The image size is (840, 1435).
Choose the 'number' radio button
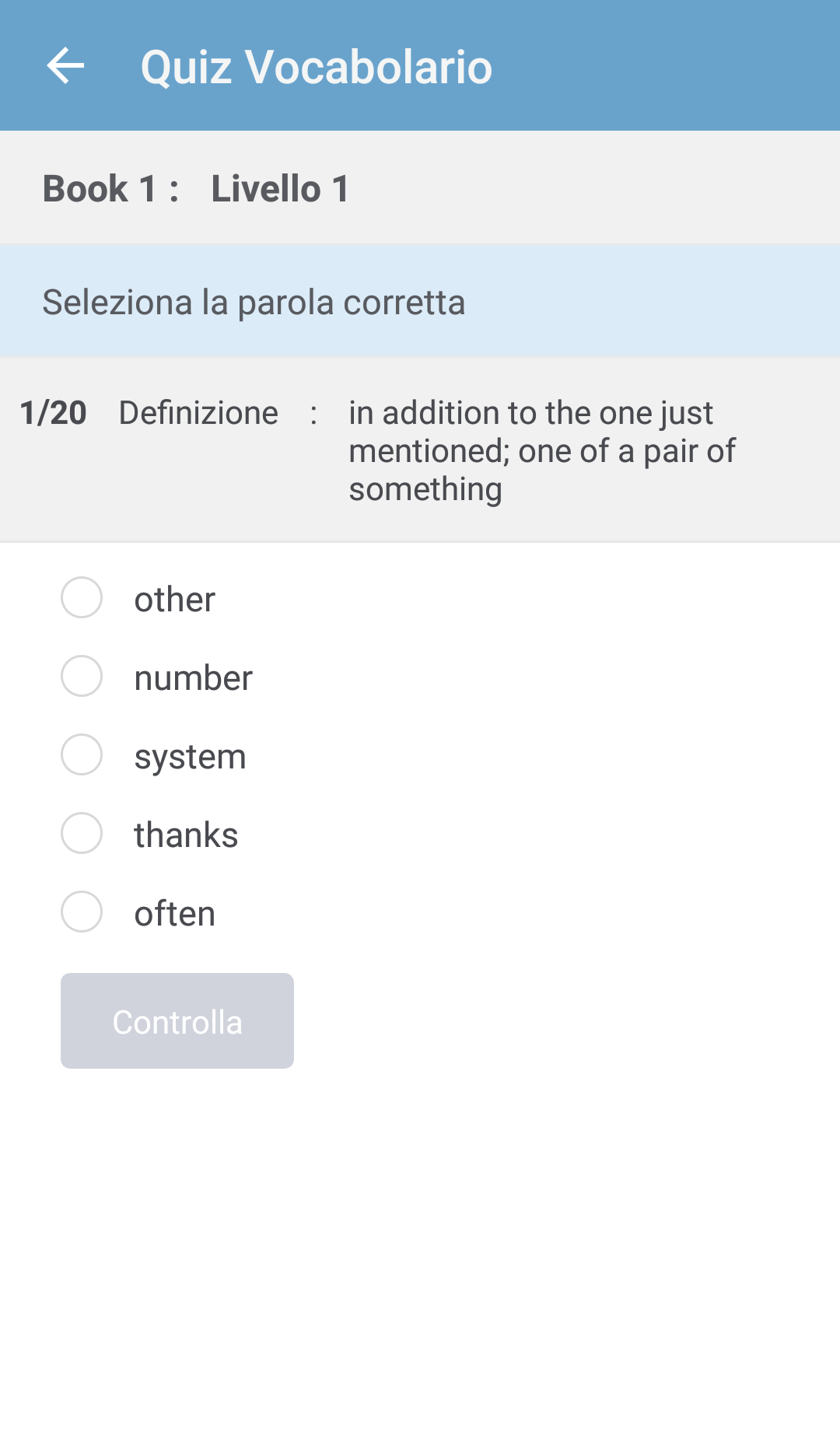click(x=82, y=676)
